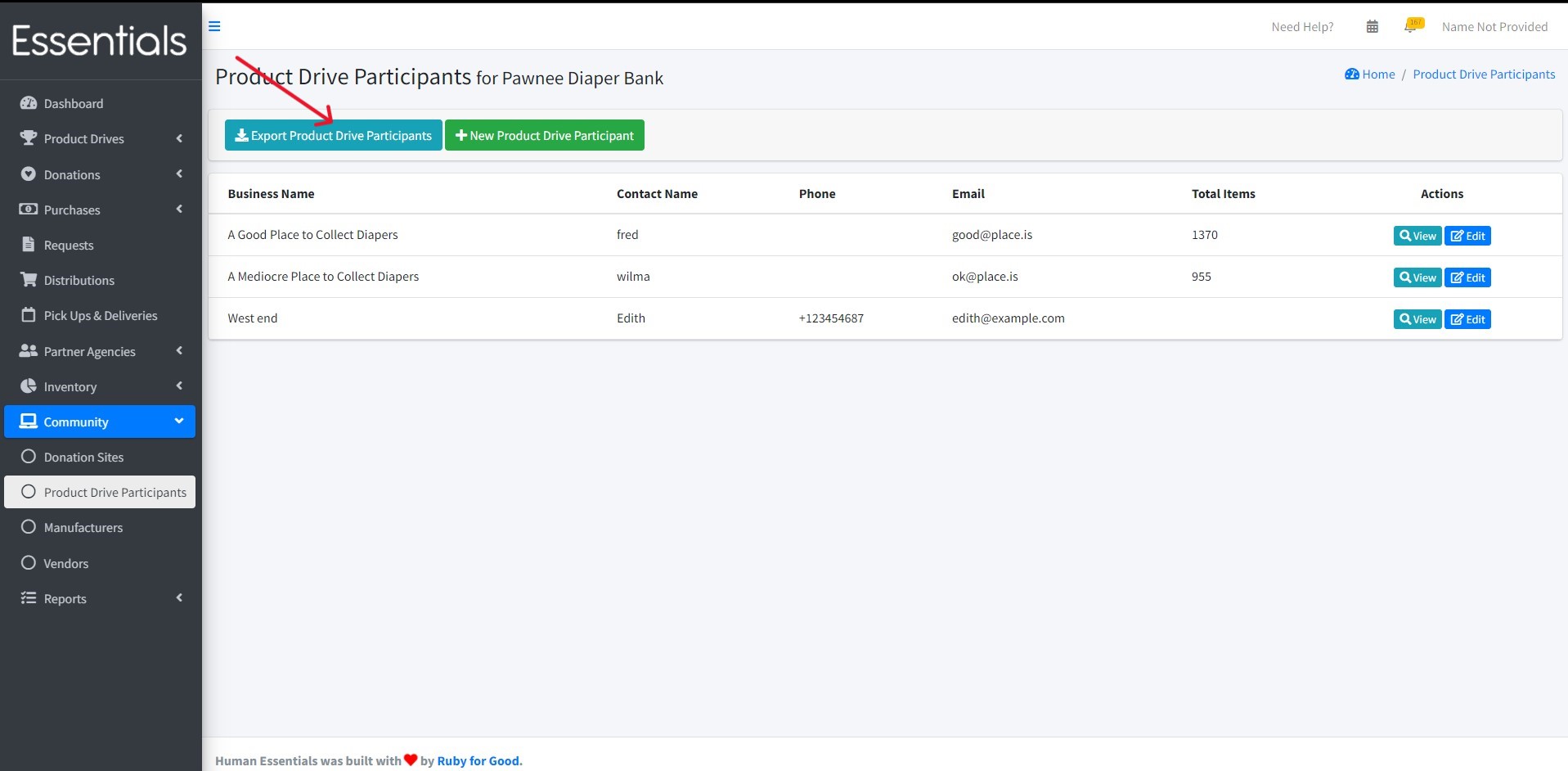The height and width of the screenshot is (771, 1568).
Task: Click the Pick Ups & Deliveries calendar icon
Action: pos(29,315)
